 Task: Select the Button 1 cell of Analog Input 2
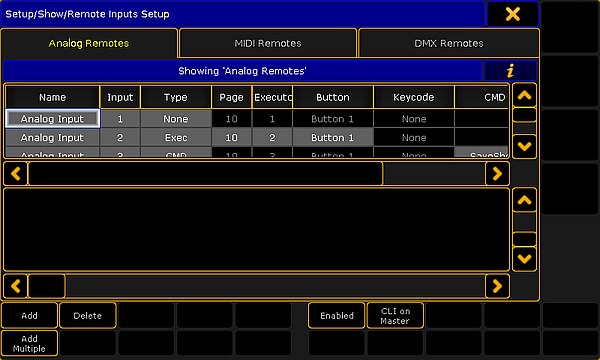(x=333, y=137)
